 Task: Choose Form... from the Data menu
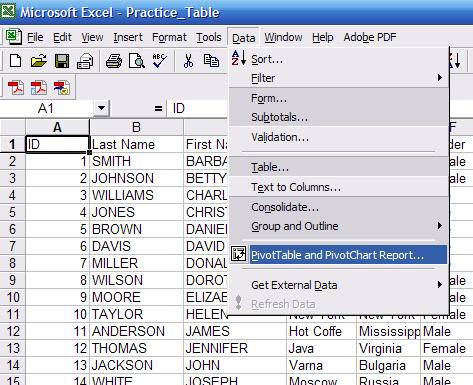(x=338, y=98)
